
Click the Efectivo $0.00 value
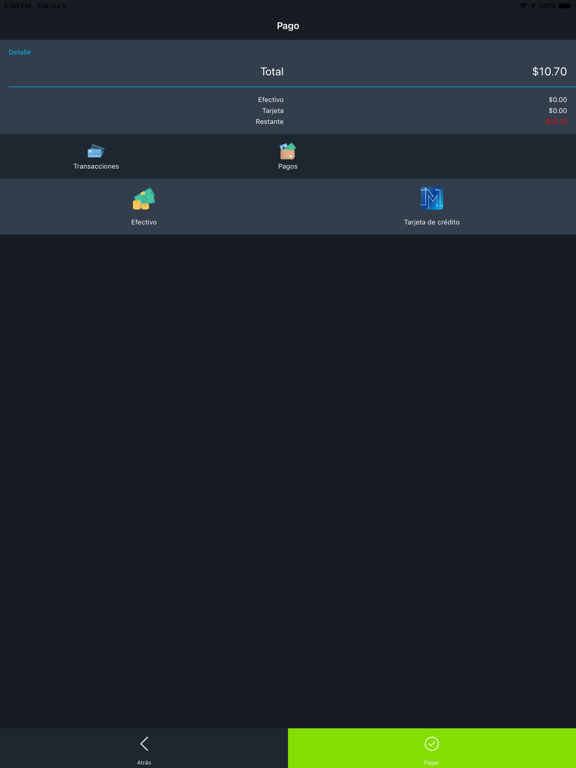[x=558, y=100]
